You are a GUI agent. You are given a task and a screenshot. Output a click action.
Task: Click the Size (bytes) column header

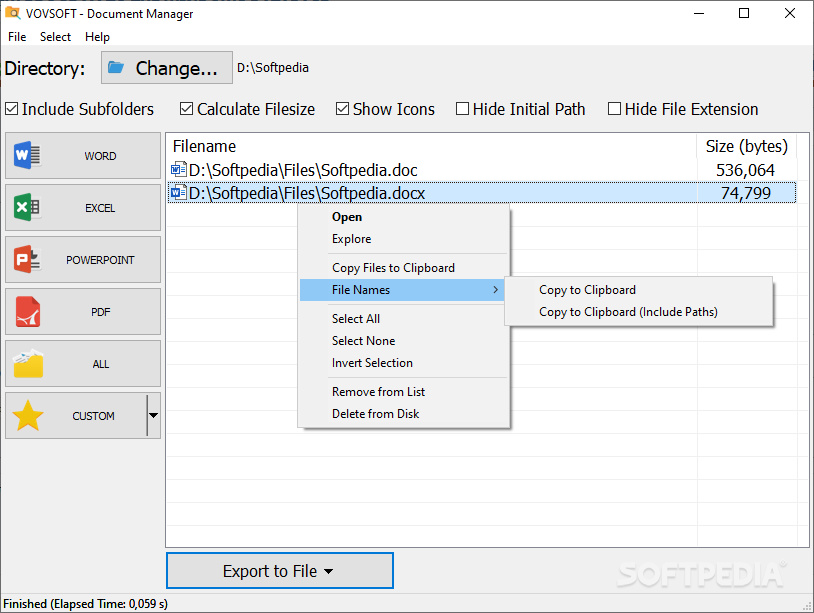click(747, 146)
